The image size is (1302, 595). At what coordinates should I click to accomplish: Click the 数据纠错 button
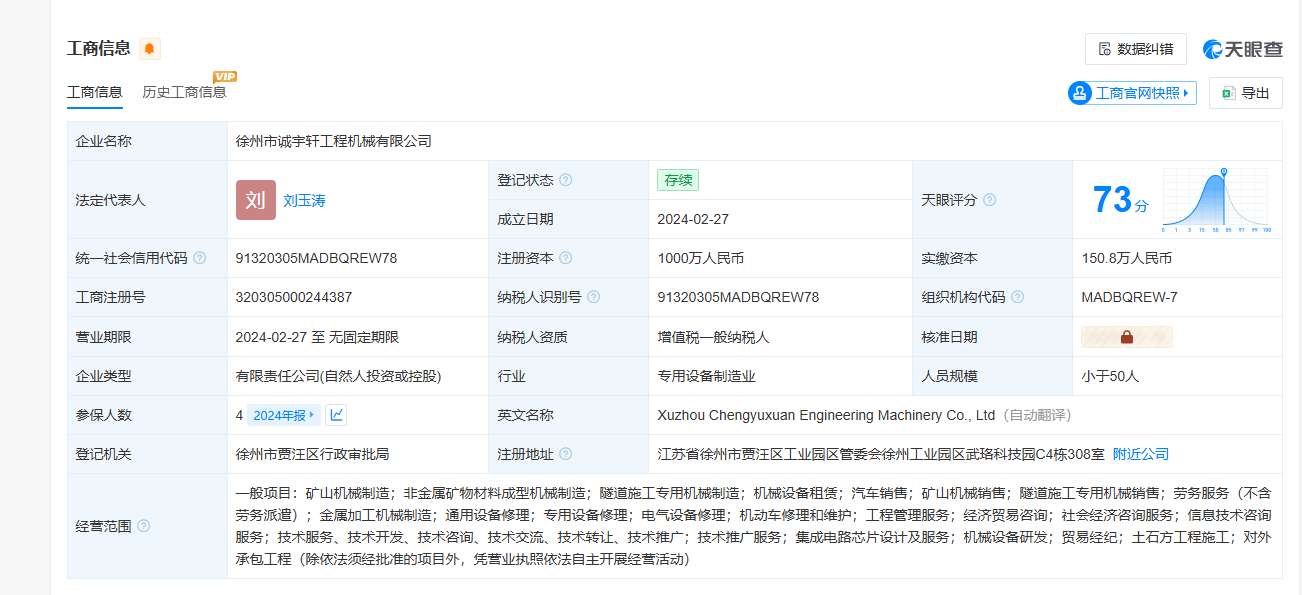click(1135, 49)
